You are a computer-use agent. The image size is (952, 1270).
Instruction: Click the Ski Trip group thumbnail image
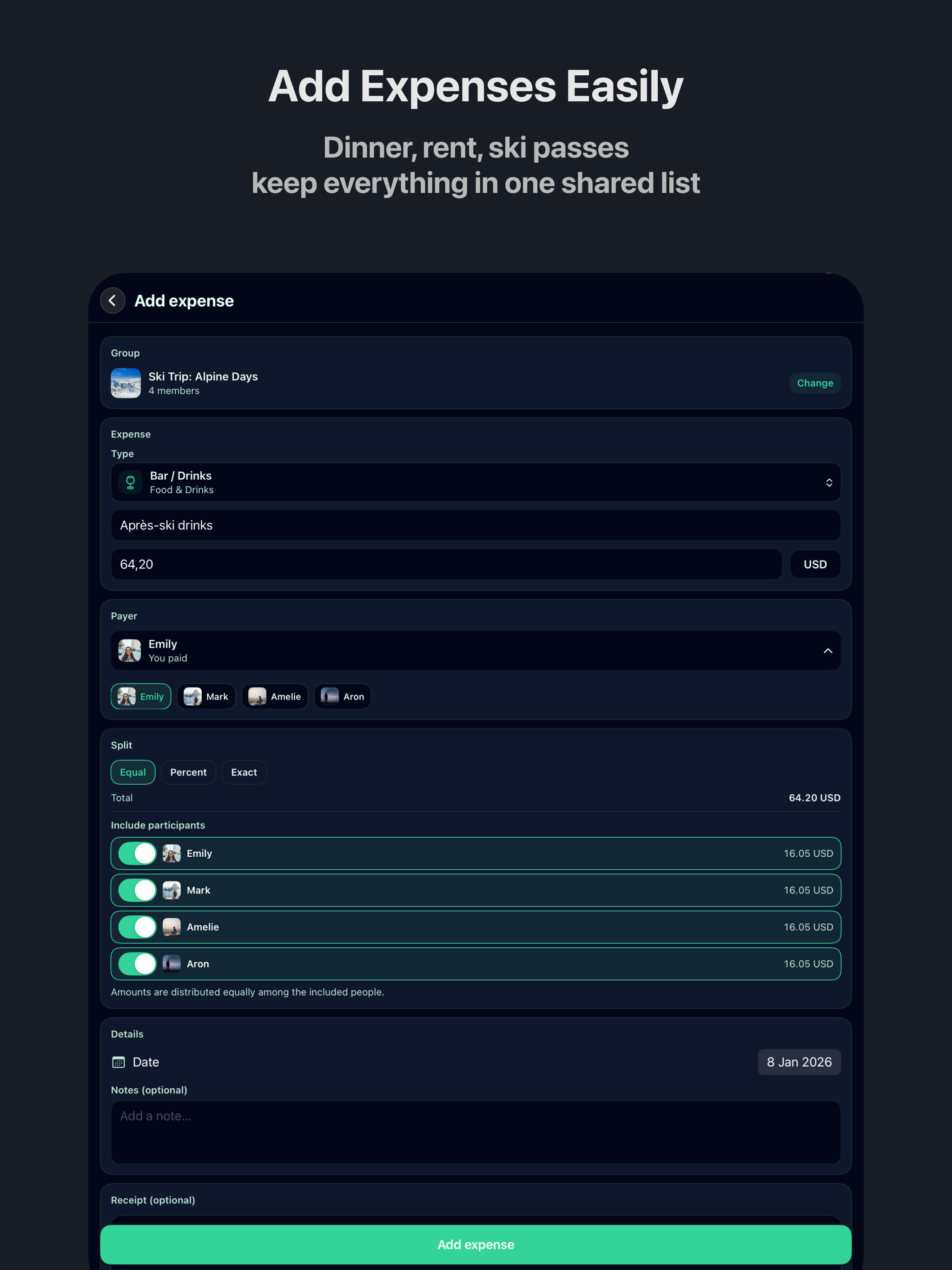coord(126,383)
